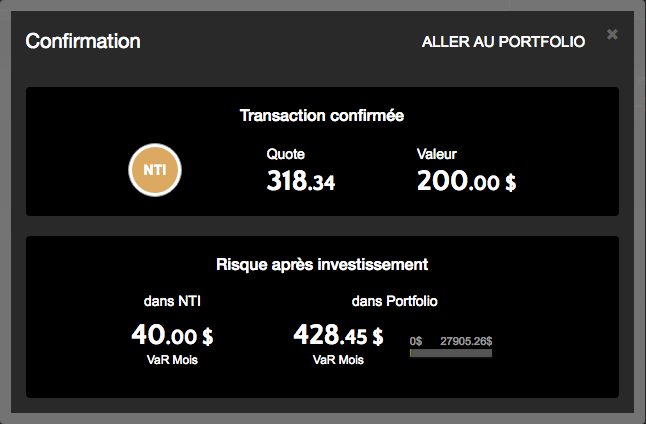The width and height of the screenshot is (646, 424).
Task: Select the 428.45 $ portfolio risk value
Action: pyautogui.click(x=338, y=335)
